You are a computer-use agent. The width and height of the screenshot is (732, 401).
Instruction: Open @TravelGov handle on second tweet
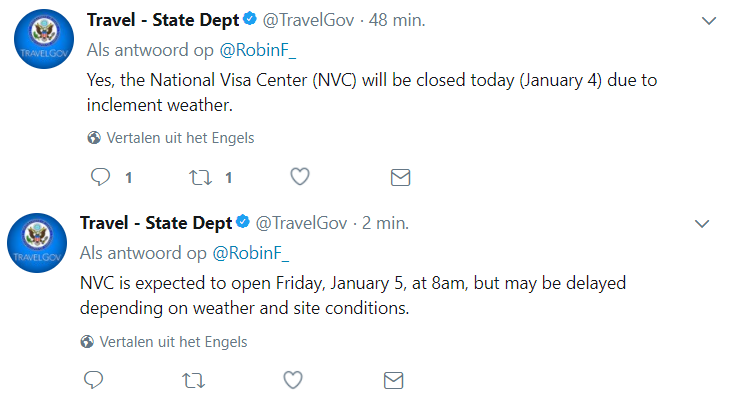pos(301,224)
